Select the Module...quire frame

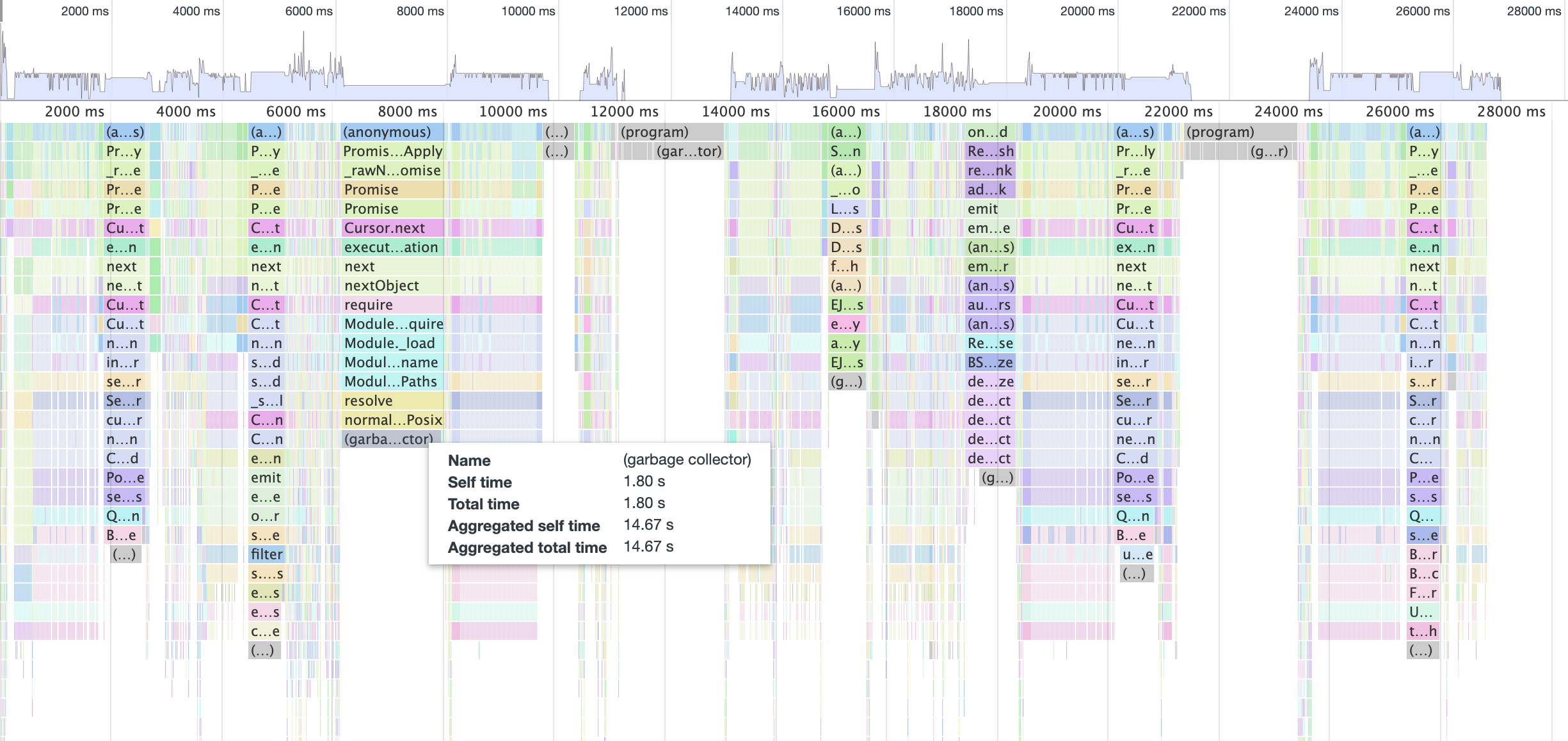pos(392,324)
